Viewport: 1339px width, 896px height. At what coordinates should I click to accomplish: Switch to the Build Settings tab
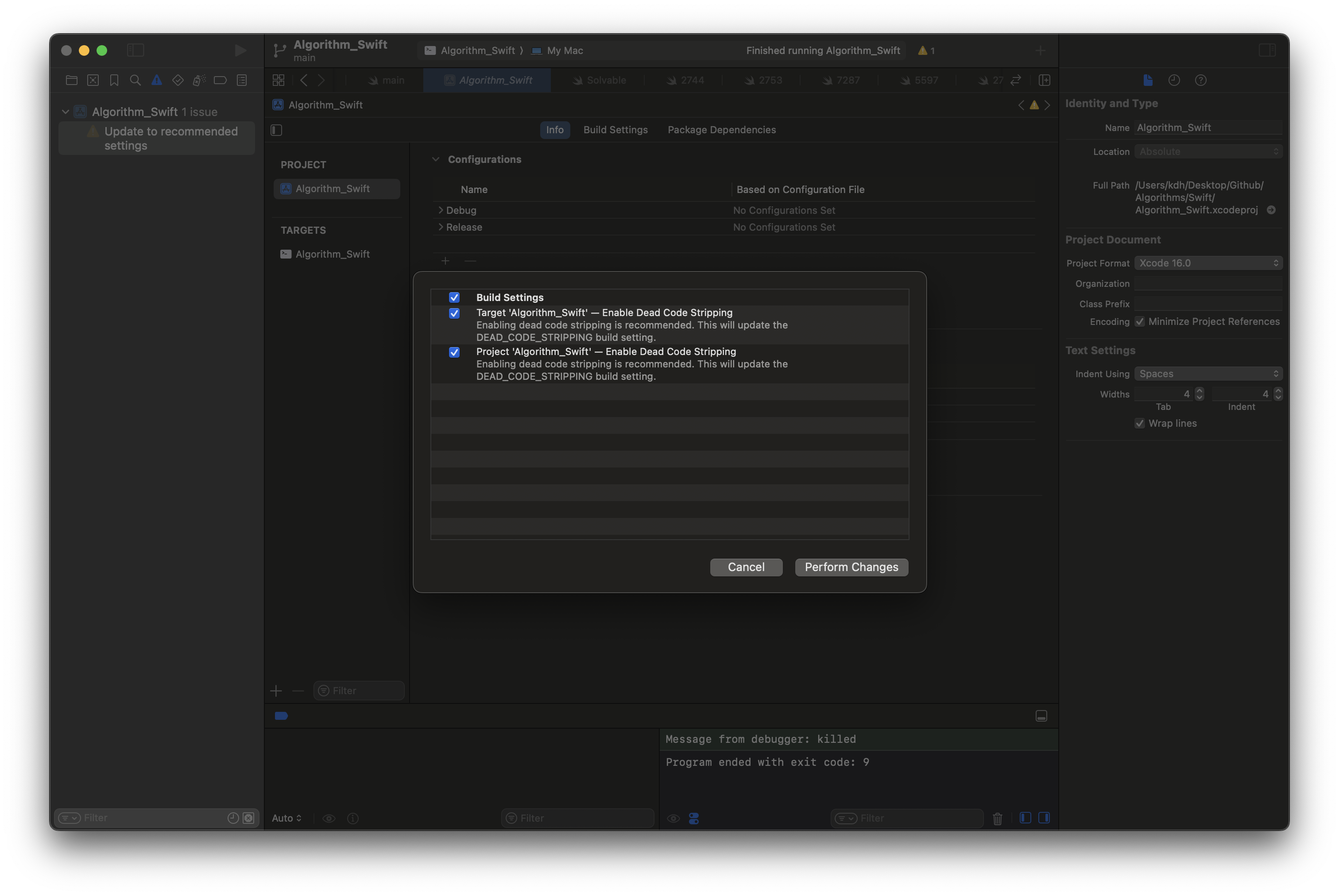[x=615, y=130]
